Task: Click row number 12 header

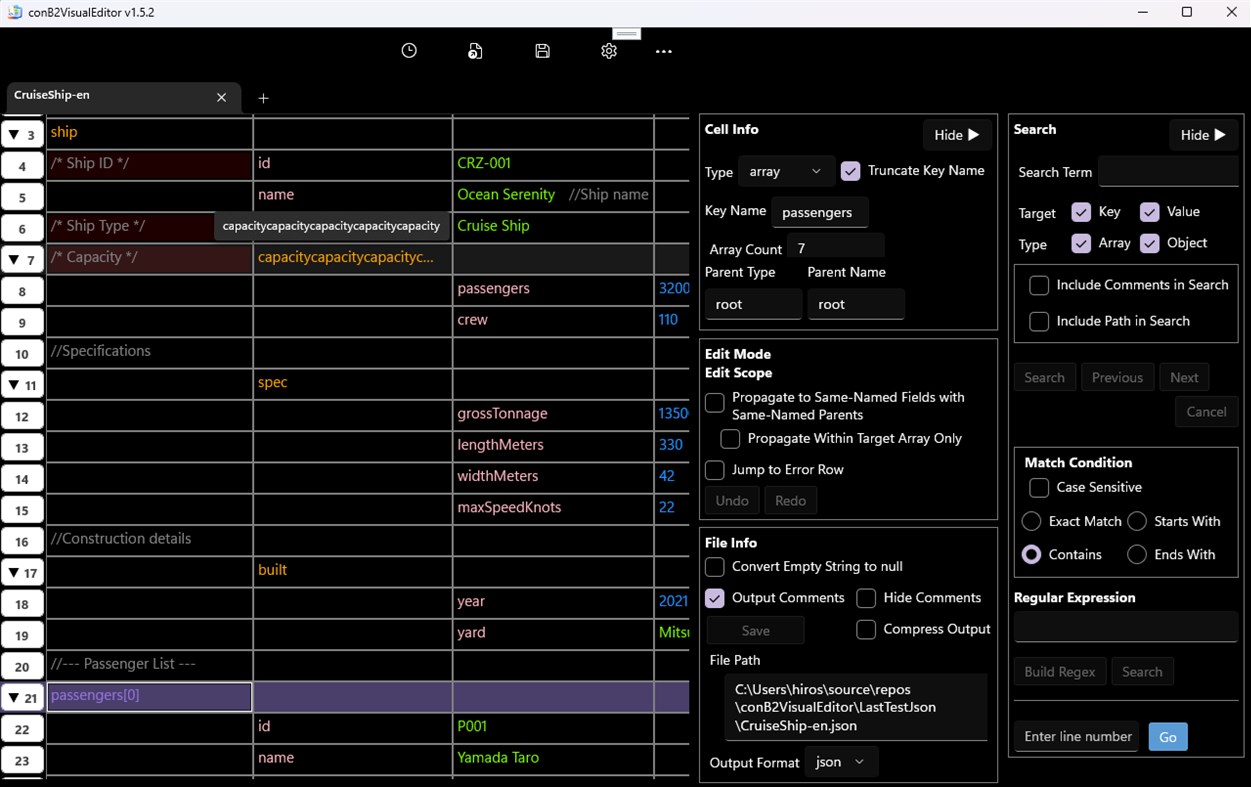Action: click(22, 417)
